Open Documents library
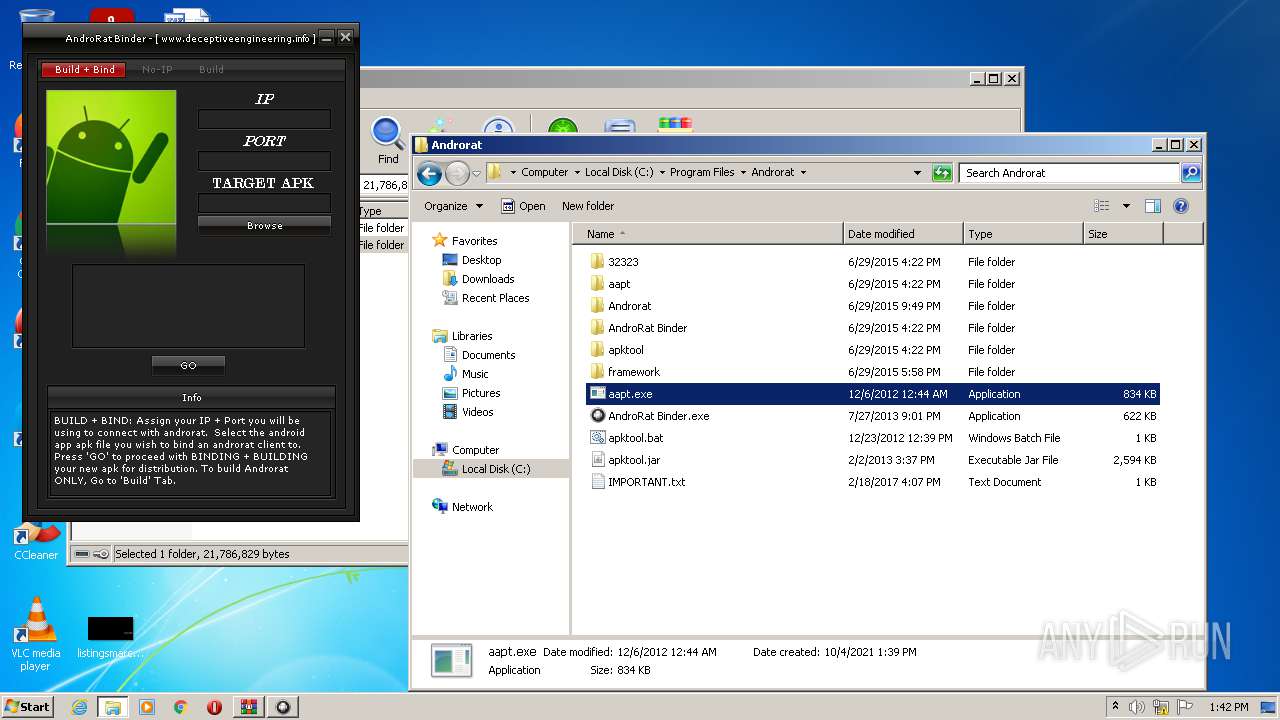This screenshot has height=720, width=1280. coord(488,355)
